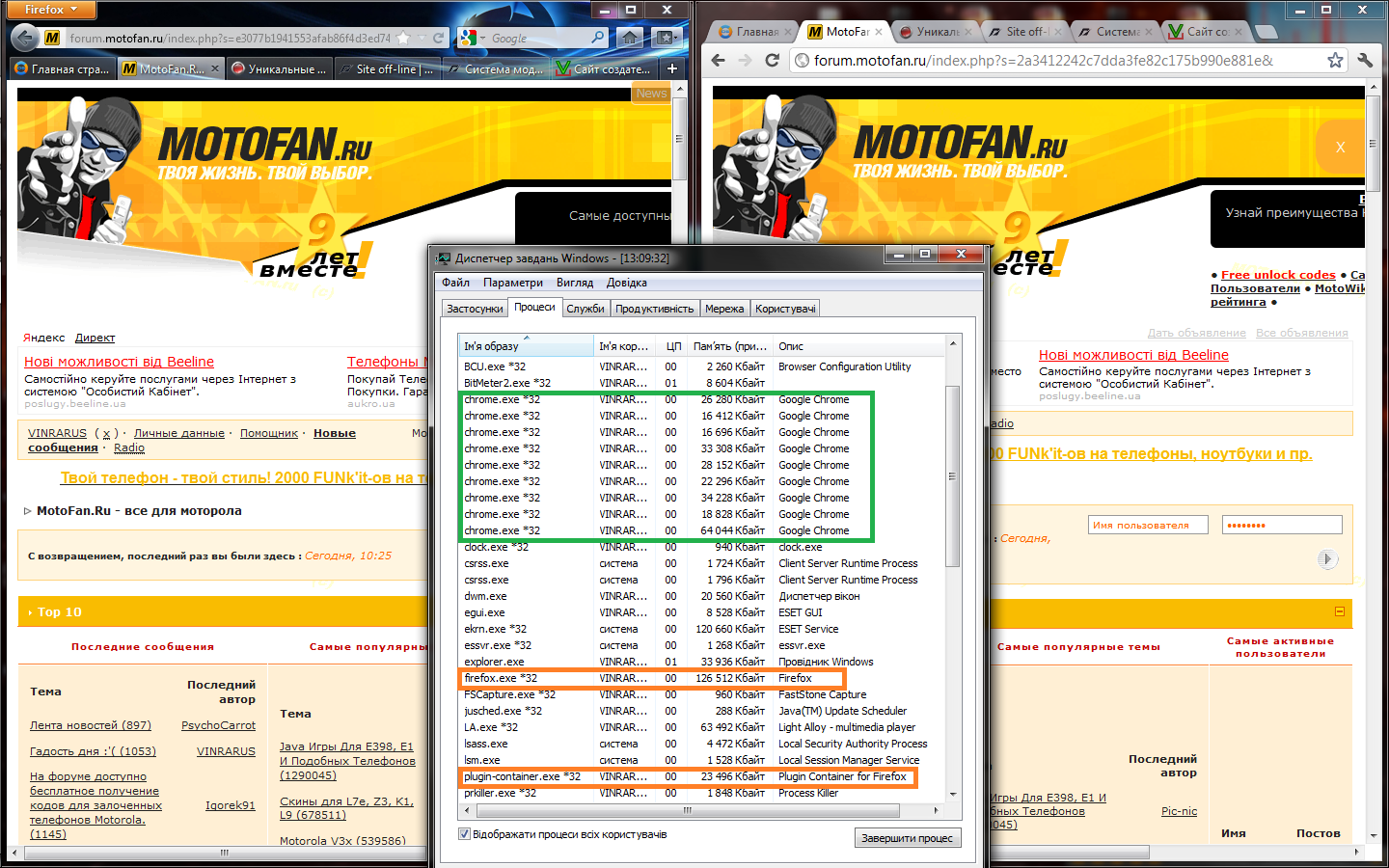Open the Довідка menu in Task Manager

(x=627, y=283)
